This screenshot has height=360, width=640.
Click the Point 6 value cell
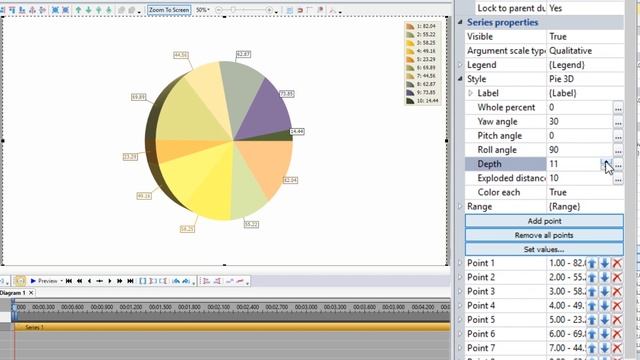pyautogui.click(x=567, y=334)
